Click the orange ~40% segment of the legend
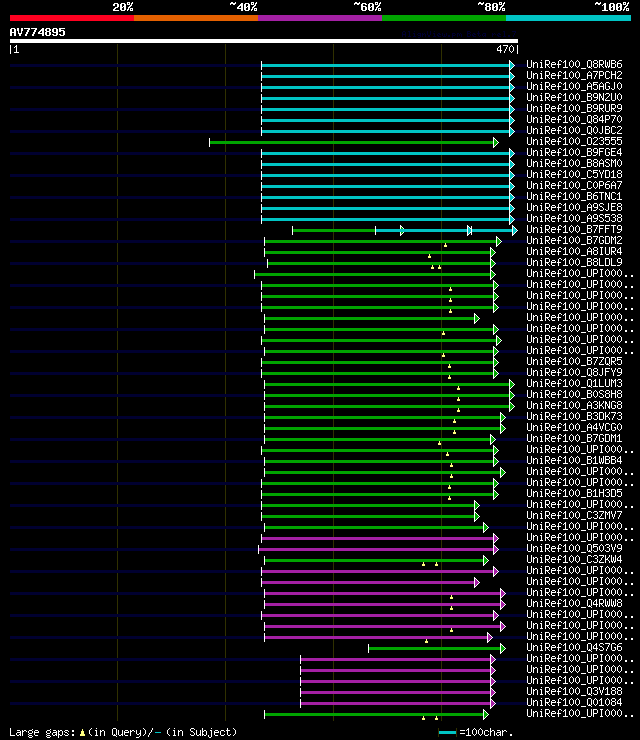Image resolution: width=640 pixels, height=740 pixels. pyautogui.click(x=196, y=18)
